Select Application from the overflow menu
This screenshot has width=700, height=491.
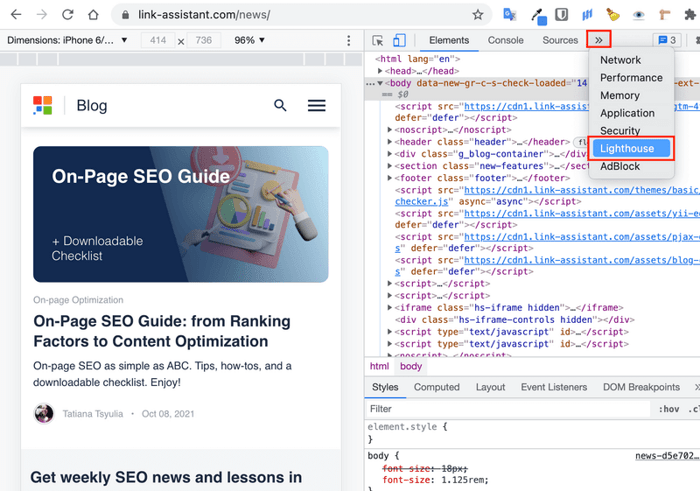[x=627, y=113]
